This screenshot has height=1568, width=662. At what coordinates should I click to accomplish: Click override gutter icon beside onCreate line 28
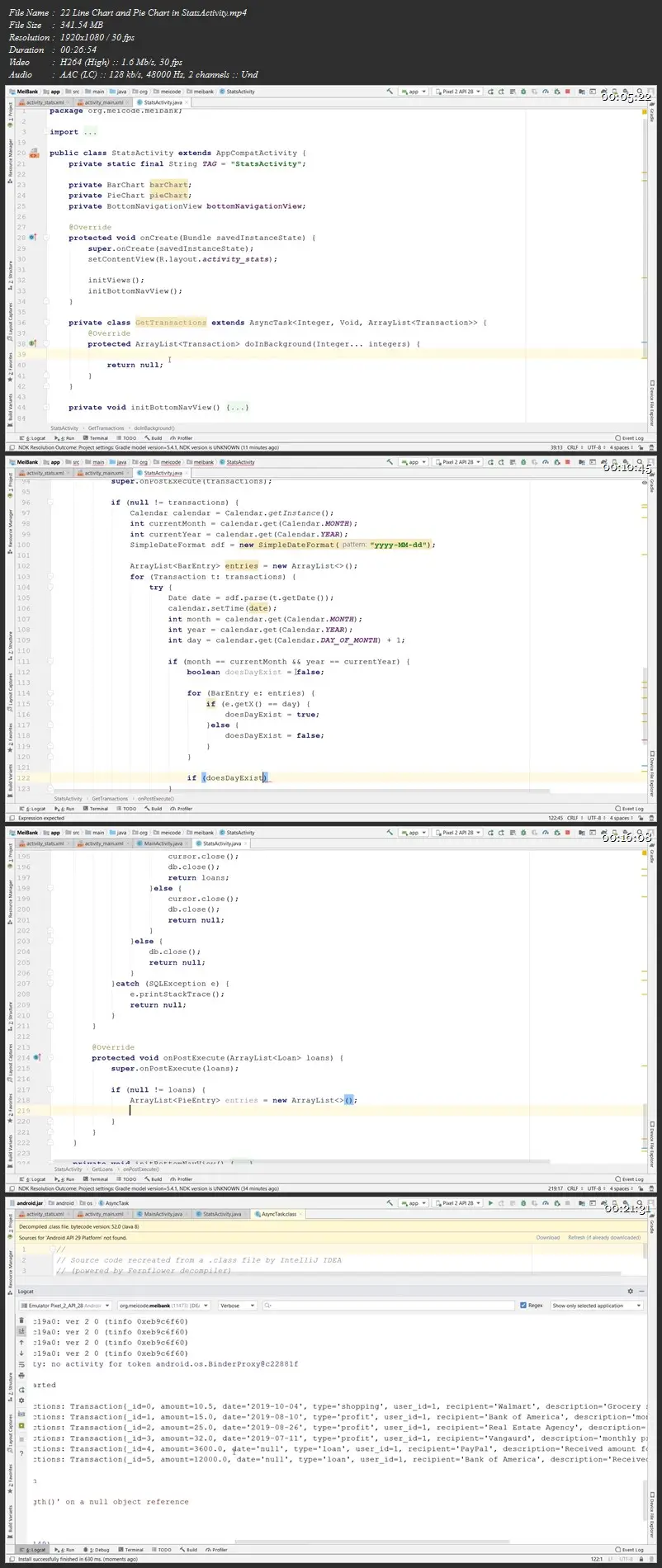[33, 238]
